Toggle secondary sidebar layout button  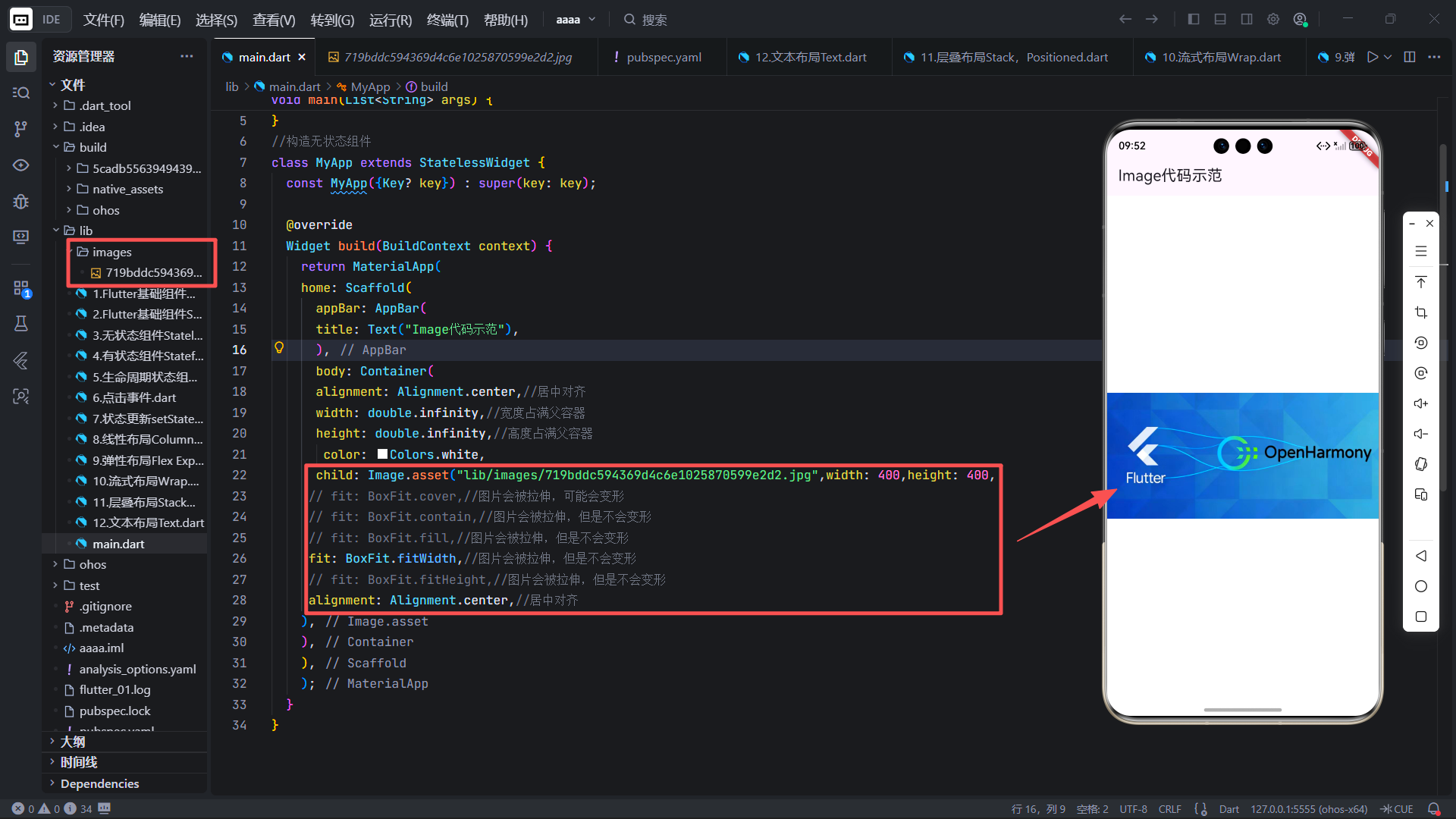click(x=1246, y=19)
